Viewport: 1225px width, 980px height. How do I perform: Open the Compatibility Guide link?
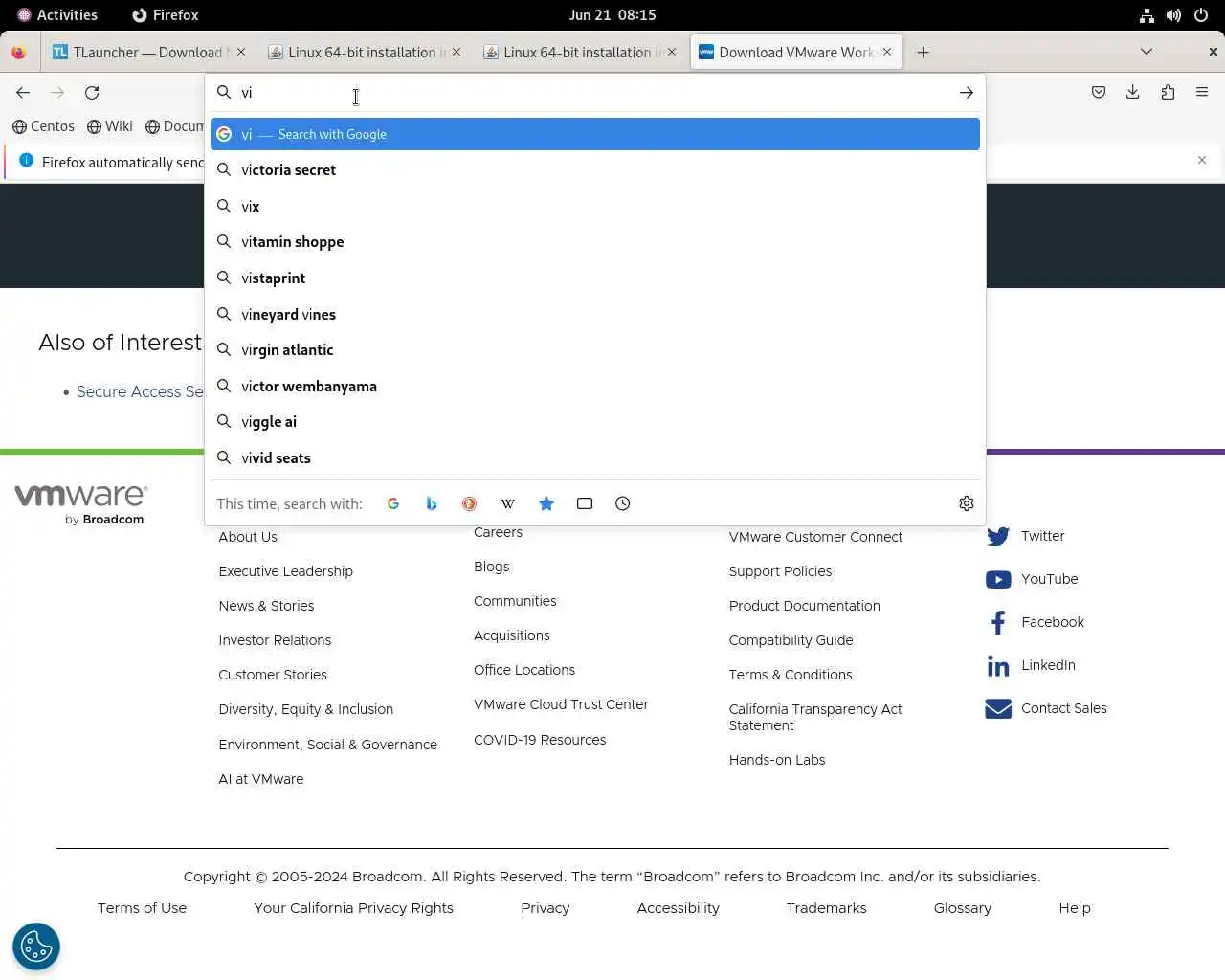[x=791, y=640]
